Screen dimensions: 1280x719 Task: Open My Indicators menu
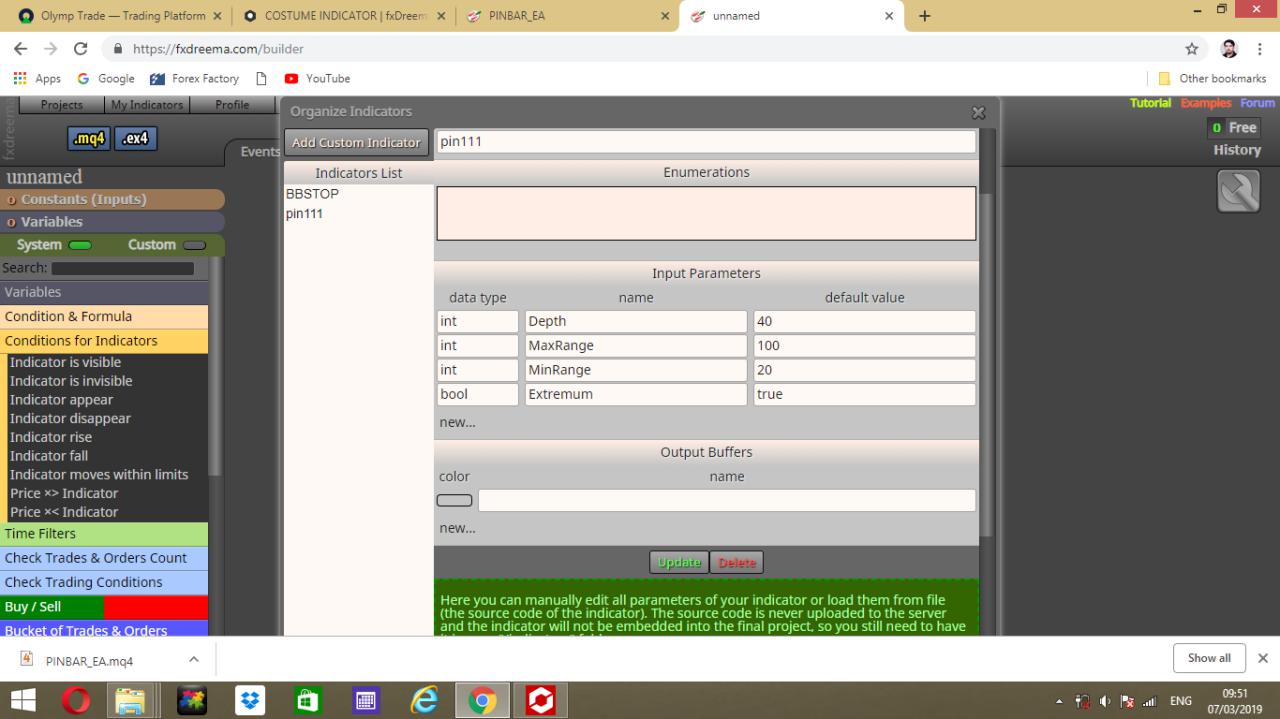click(x=146, y=104)
